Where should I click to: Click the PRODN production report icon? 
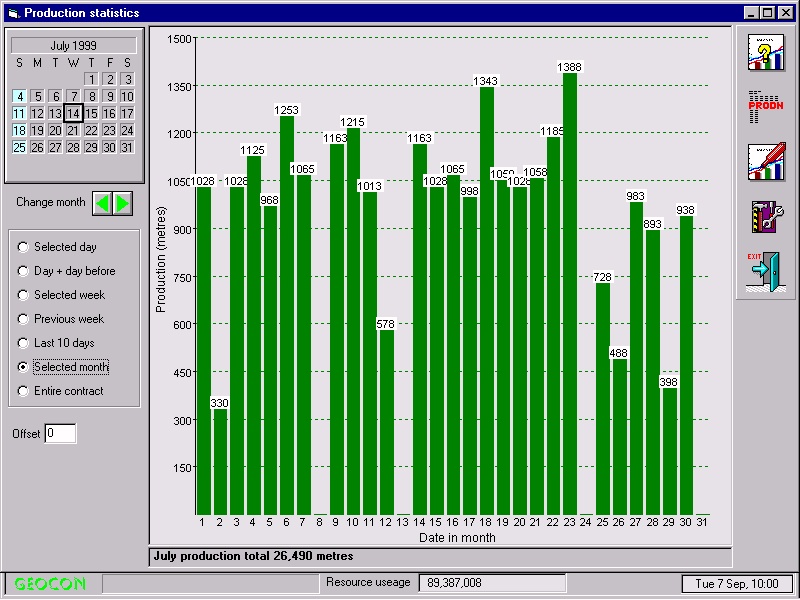(766, 107)
